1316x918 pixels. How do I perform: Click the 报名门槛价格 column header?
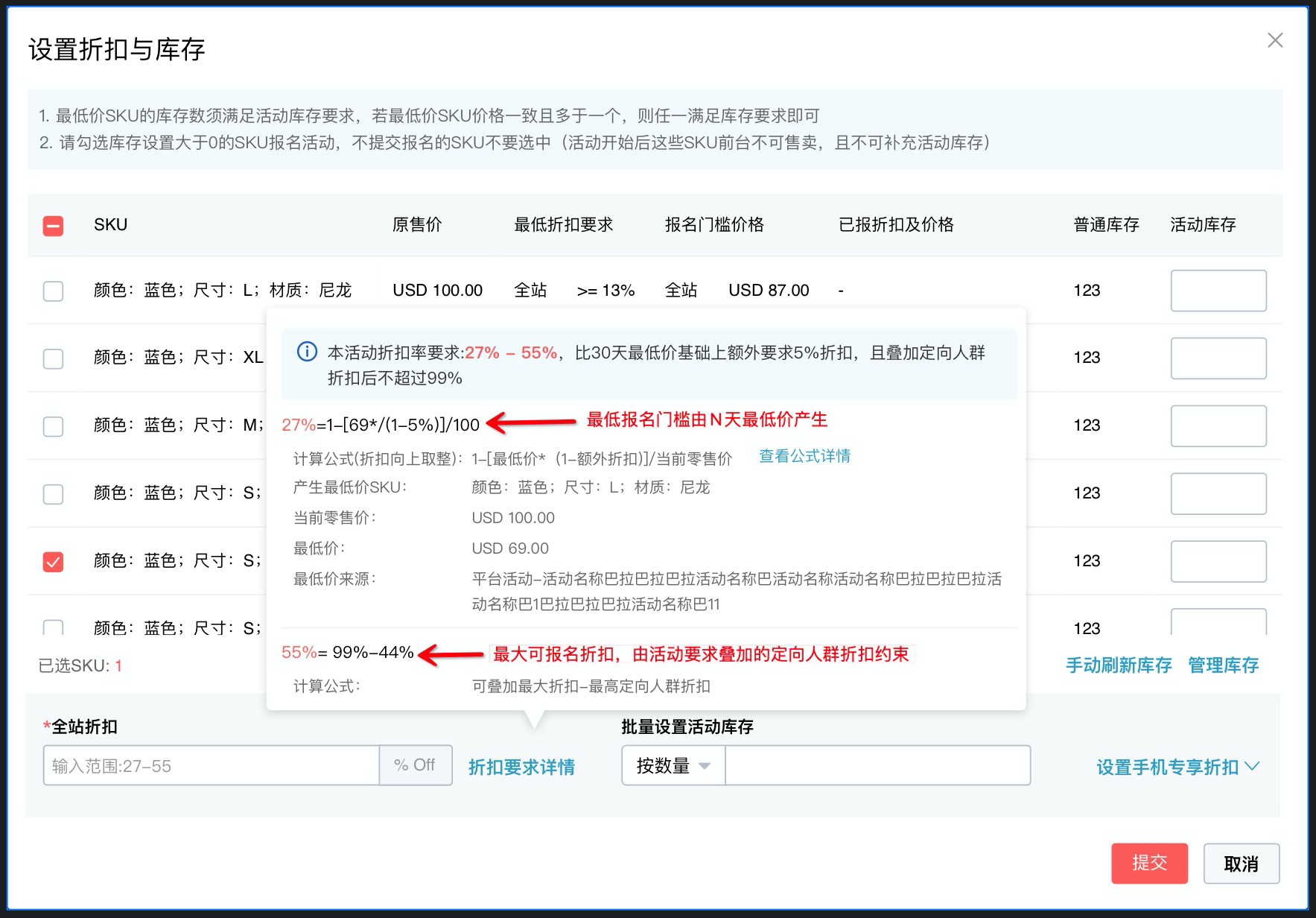[x=714, y=224]
